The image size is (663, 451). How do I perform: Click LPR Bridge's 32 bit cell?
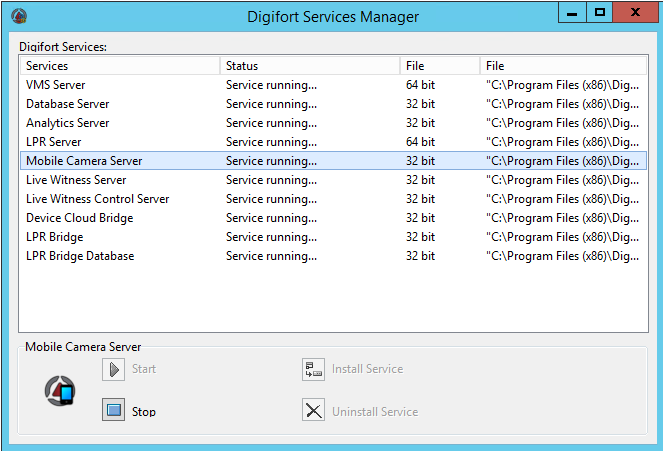click(x=420, y=237)
